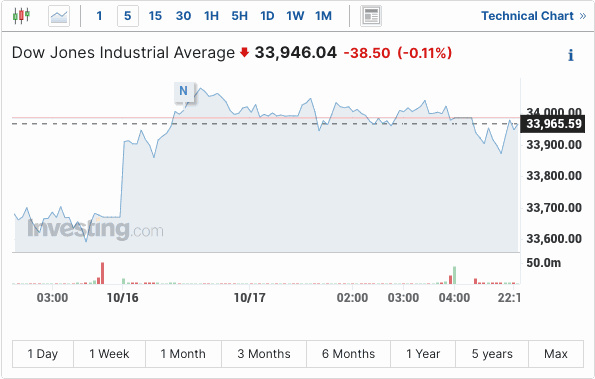Click the 10/16 date label

coord(123,298)
